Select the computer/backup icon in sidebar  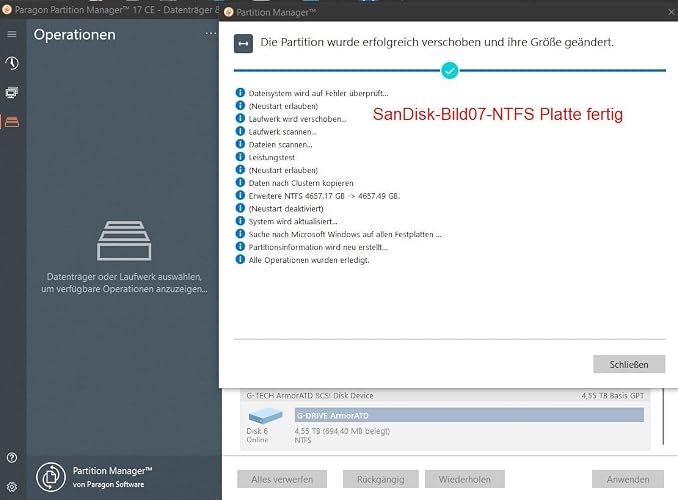[x=12, y=93]
